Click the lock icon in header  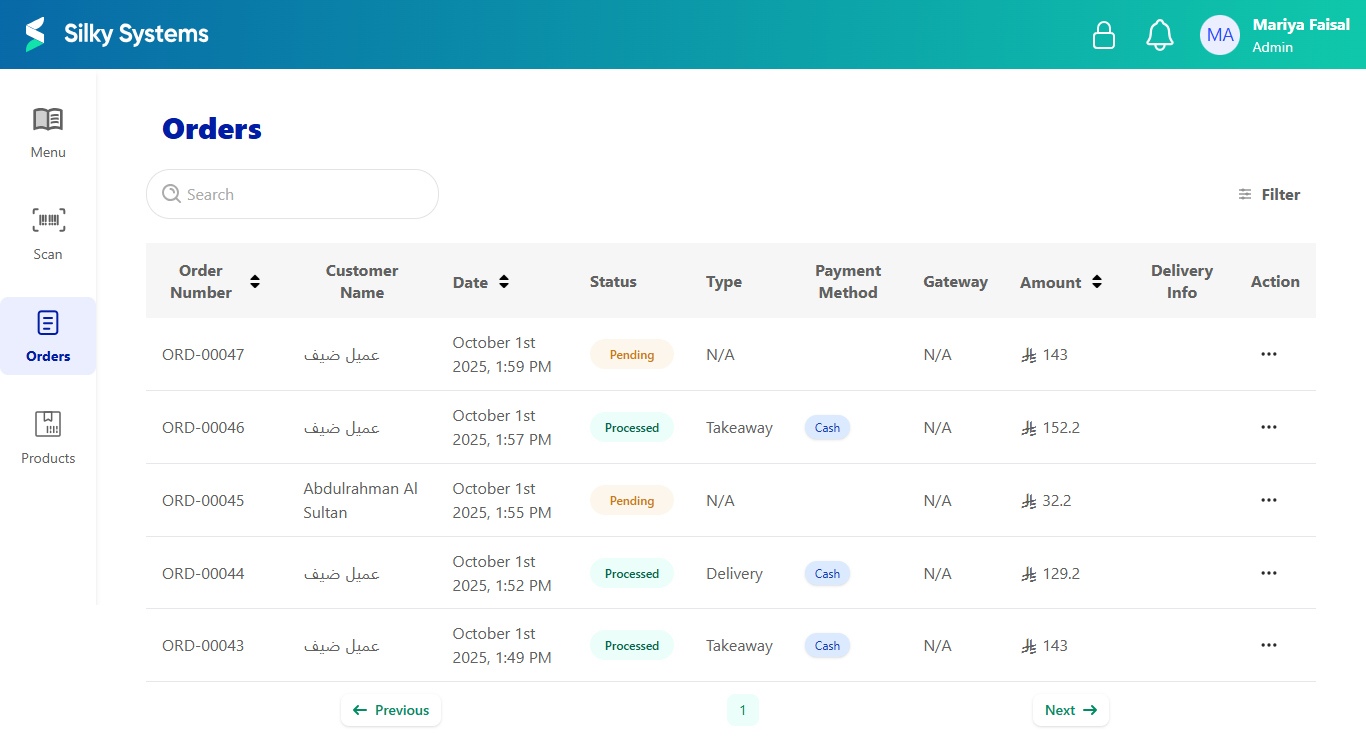click(1103, 35)
